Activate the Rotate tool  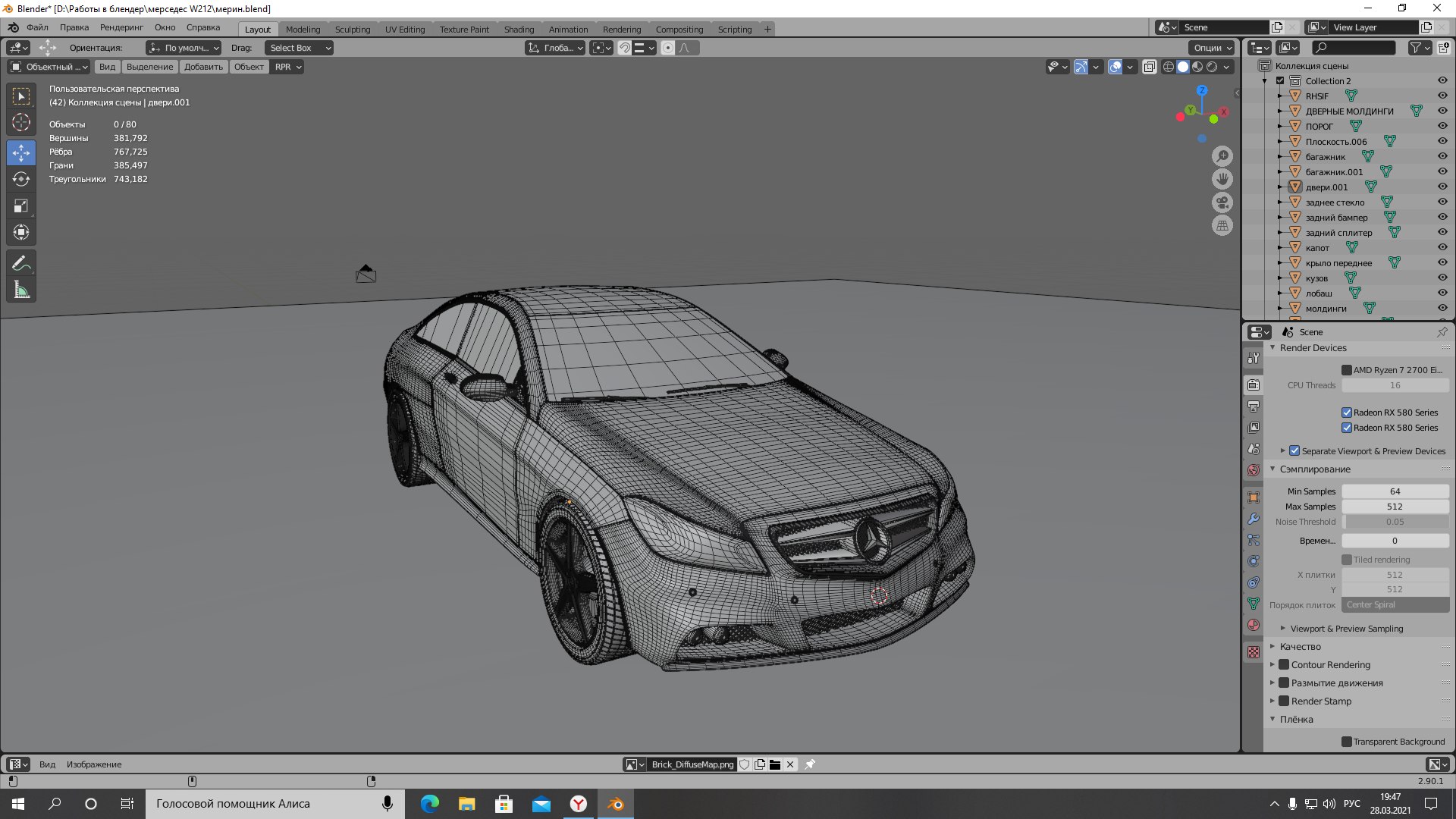21,179
